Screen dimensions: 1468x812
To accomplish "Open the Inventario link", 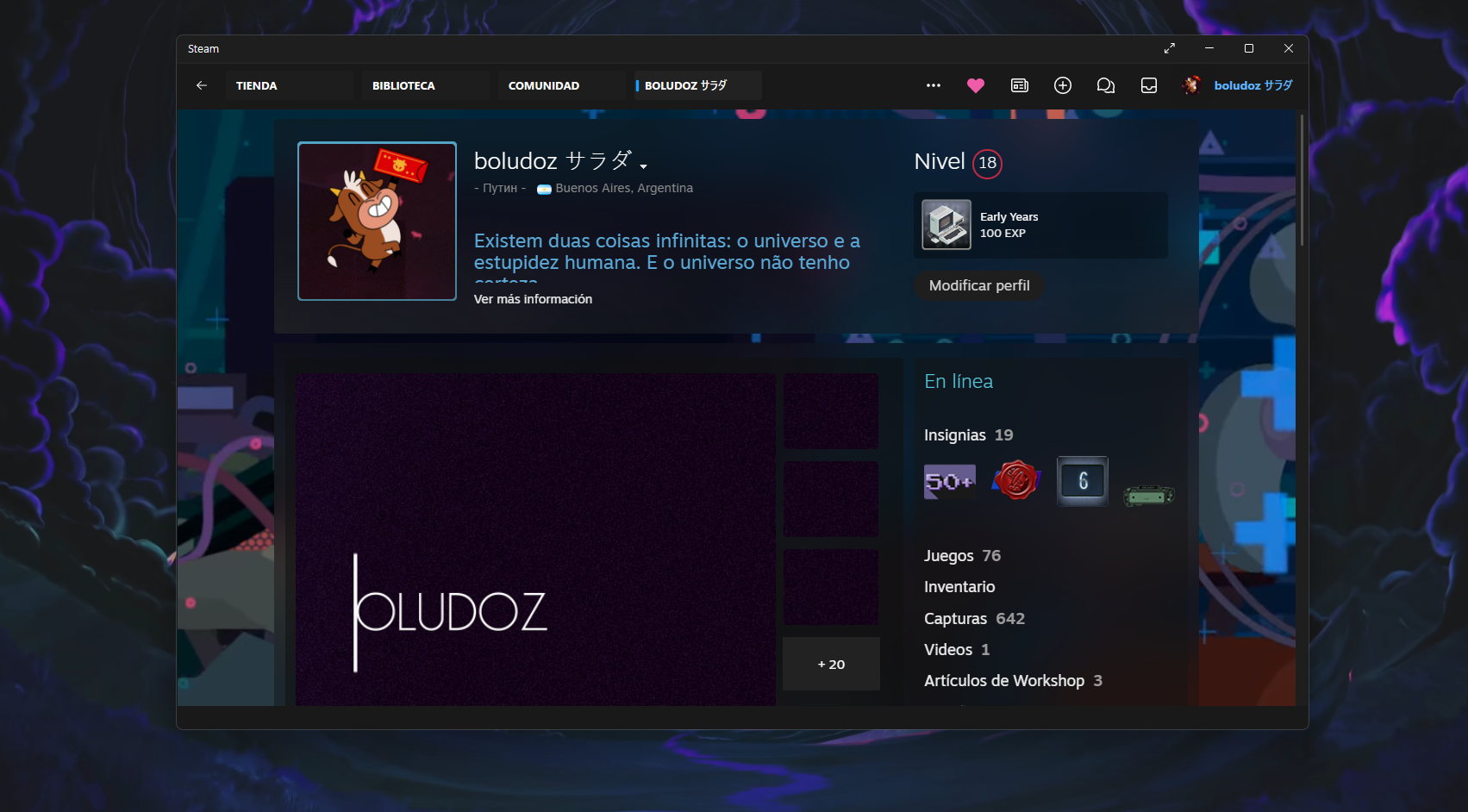I will (x=959, y=587).
